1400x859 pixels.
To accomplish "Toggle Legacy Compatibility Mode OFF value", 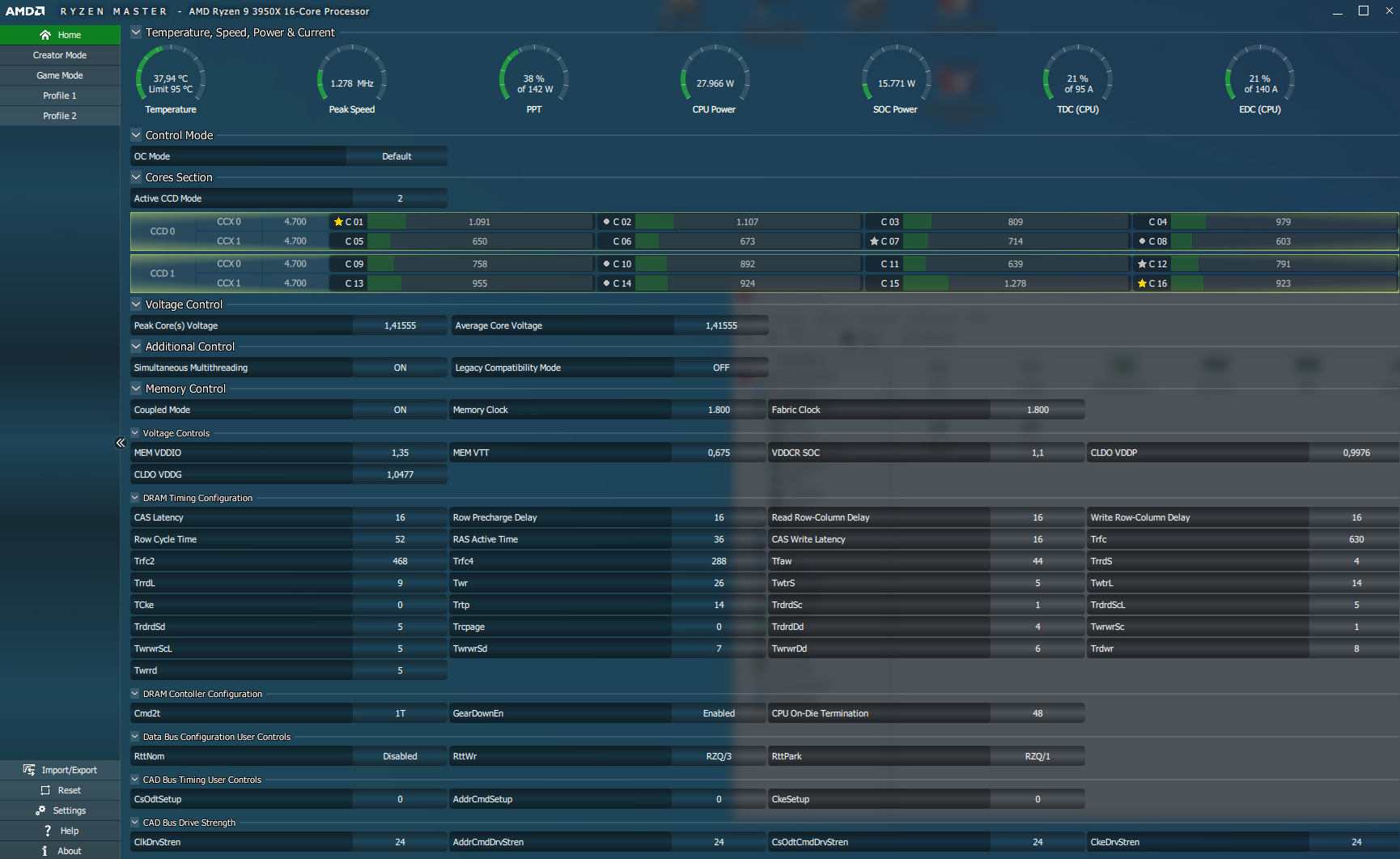I will click(x=721, y=368).
